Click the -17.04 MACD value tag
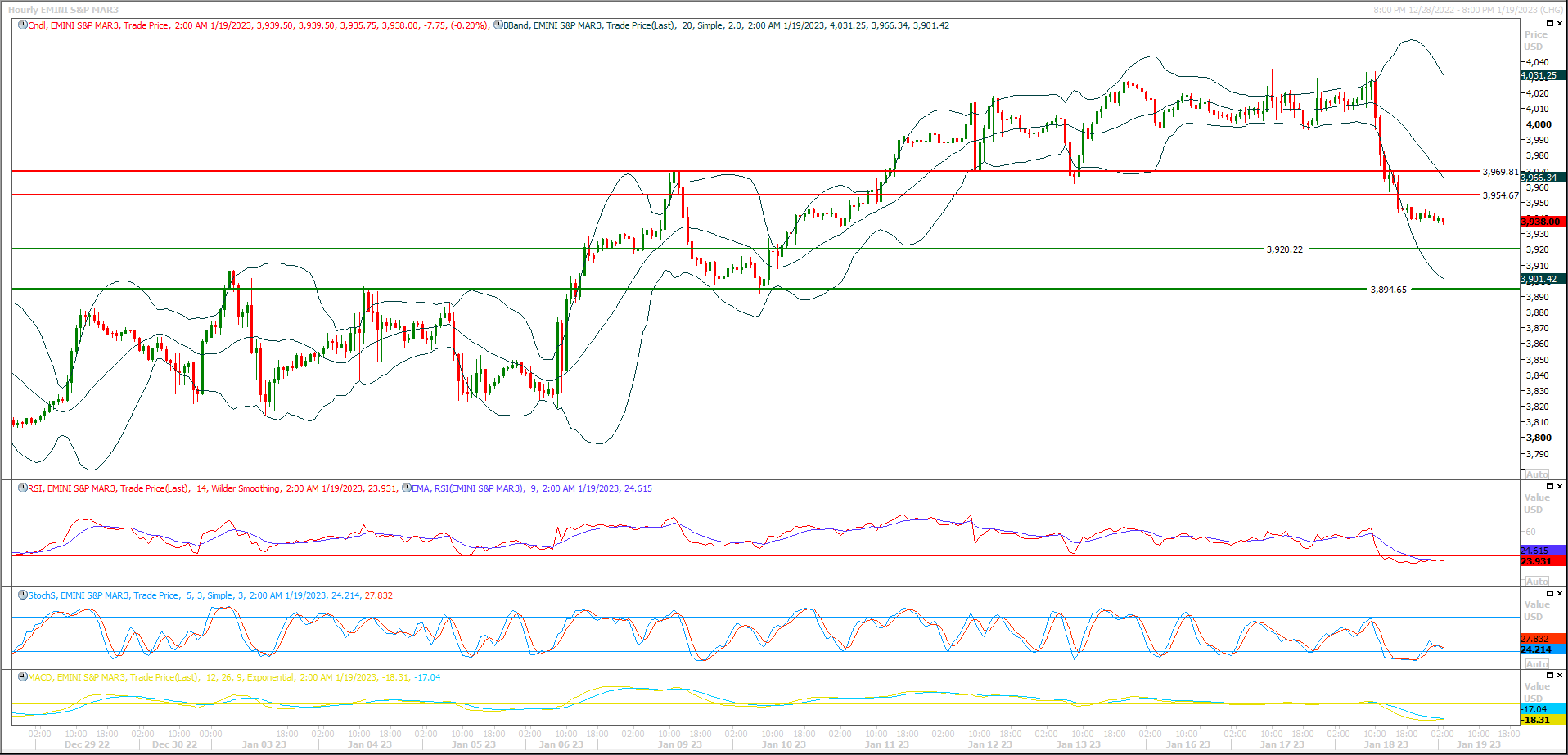1568x755 pixels. pos(1543,709)
